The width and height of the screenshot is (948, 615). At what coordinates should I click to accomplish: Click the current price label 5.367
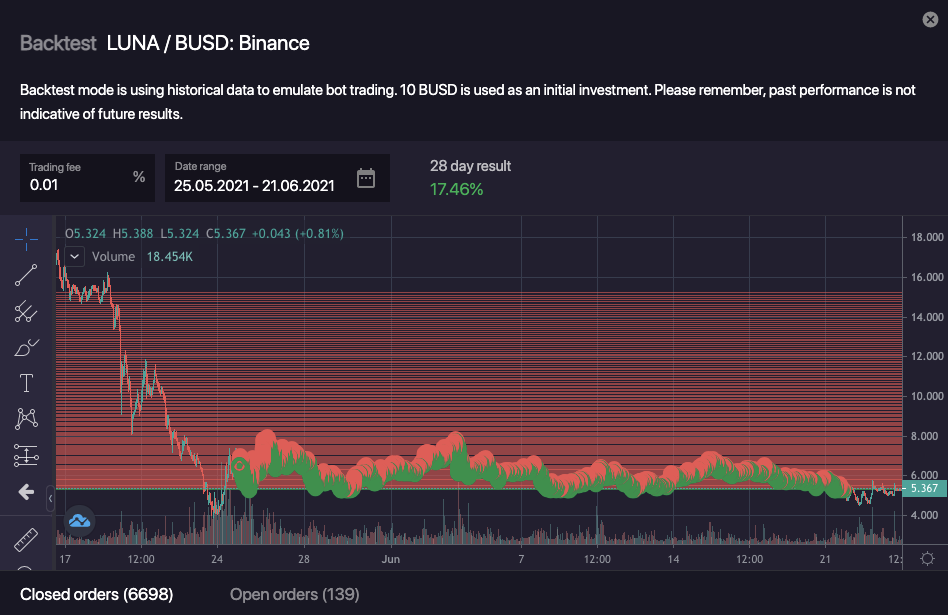tap(921, 489)
